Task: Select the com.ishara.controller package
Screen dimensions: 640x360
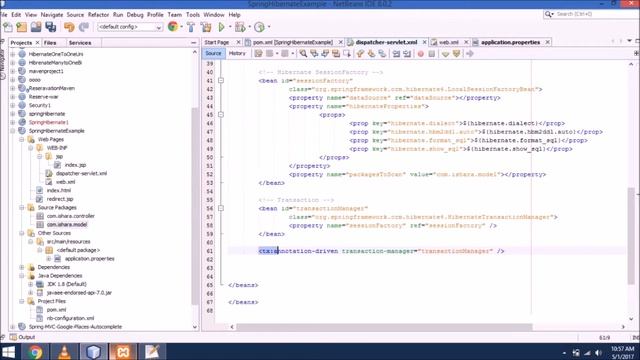Action: 71,216
